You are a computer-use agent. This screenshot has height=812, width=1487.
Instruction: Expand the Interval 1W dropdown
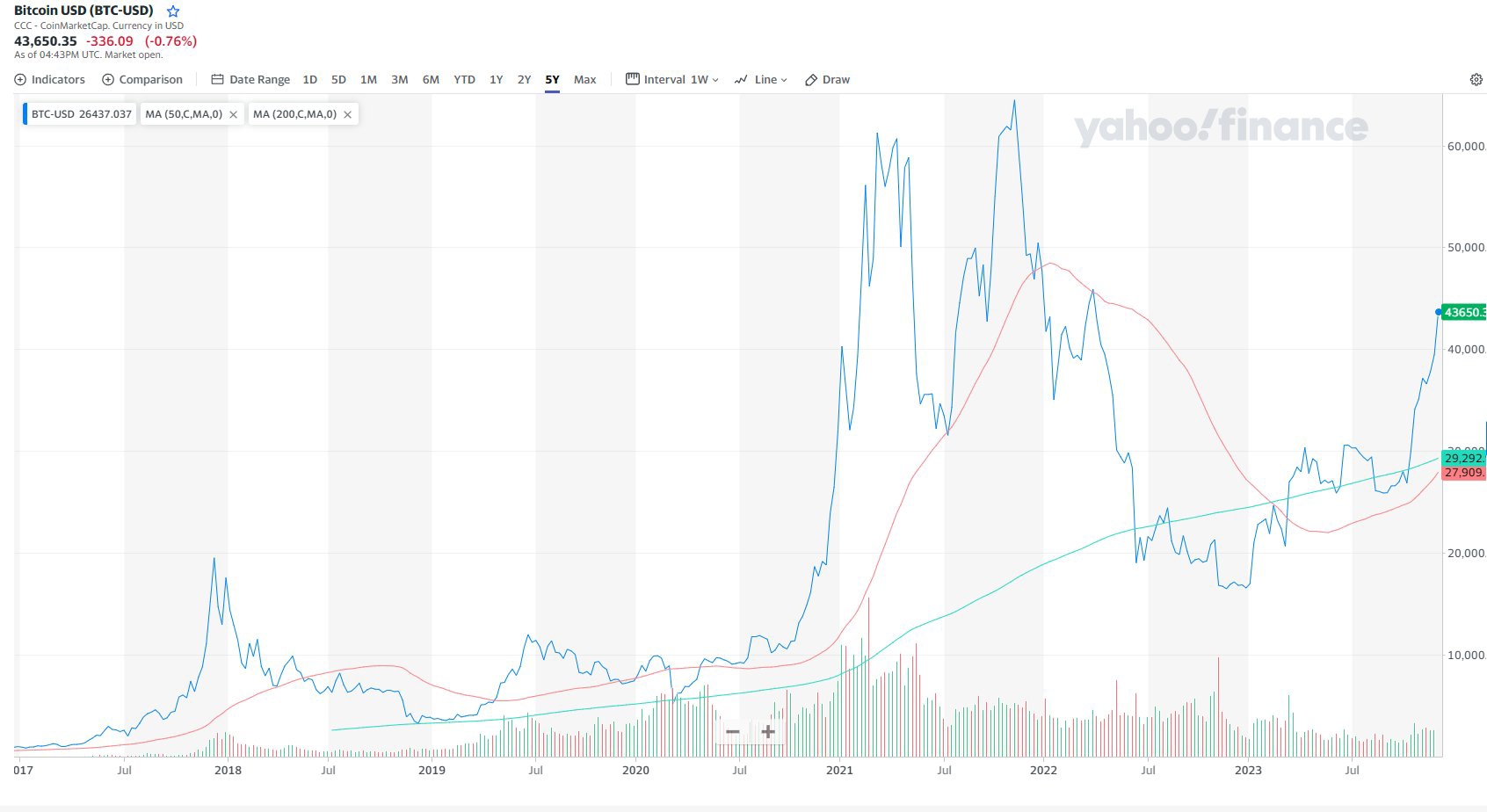672,80
